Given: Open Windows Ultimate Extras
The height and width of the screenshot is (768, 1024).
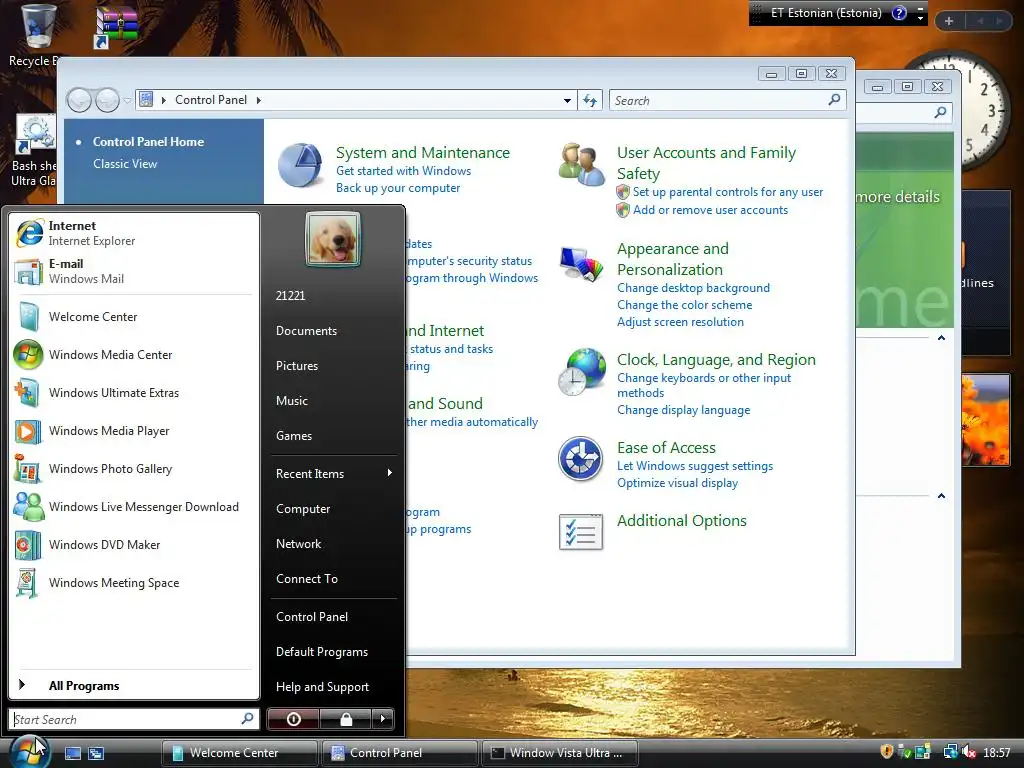Looking at the screenshot, I should (x=134, y=392).
